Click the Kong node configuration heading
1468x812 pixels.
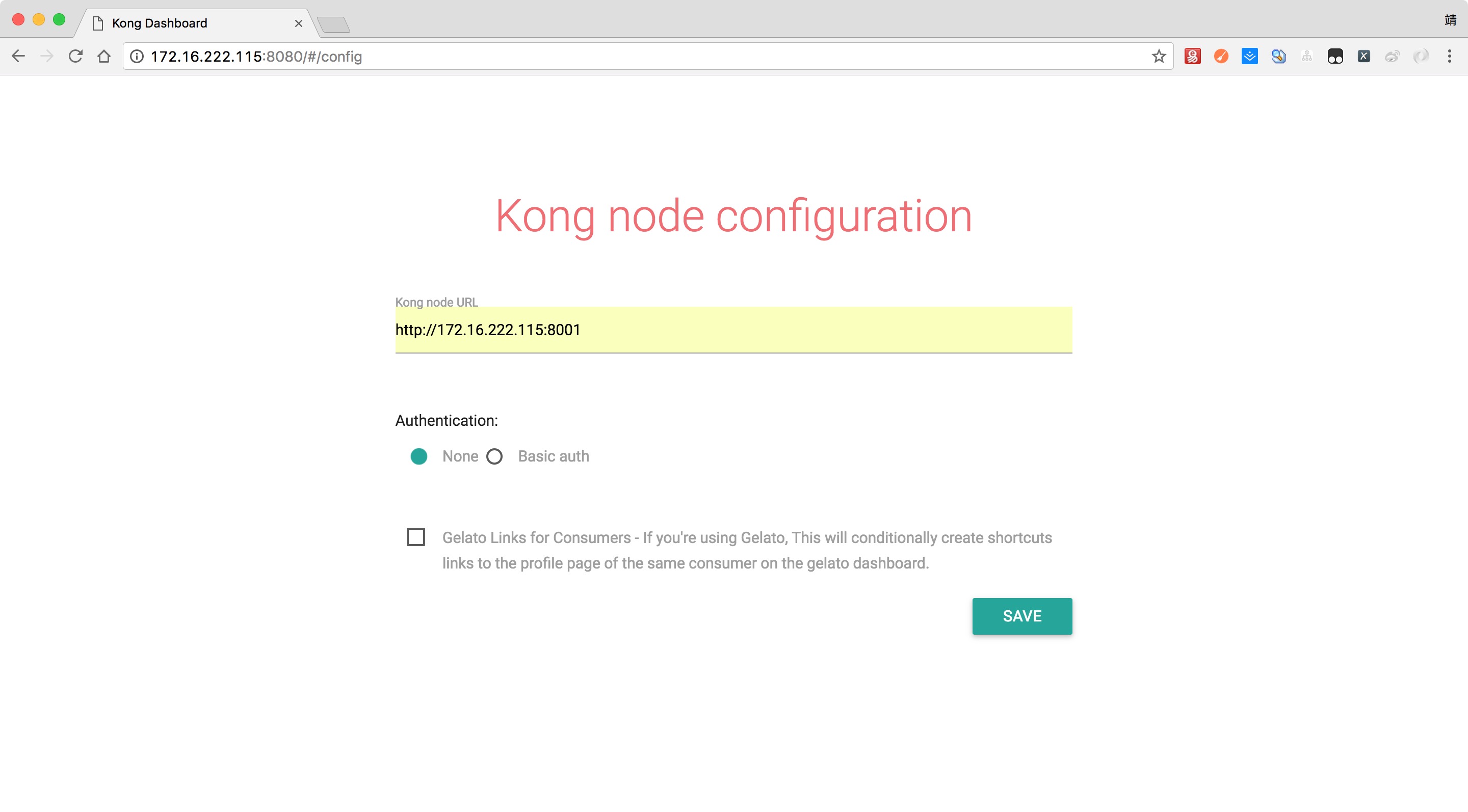pyautogui.click(x=733, y=216)
